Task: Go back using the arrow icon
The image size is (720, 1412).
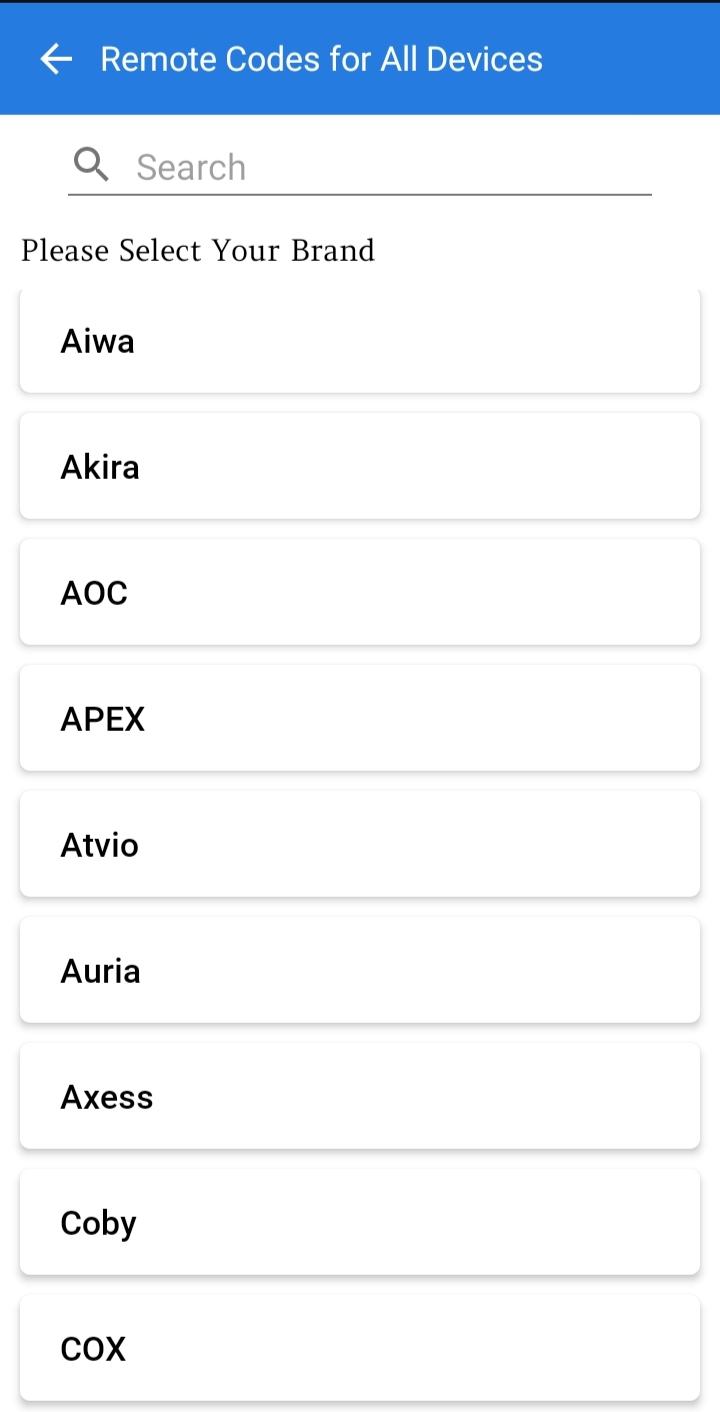Action: (56, 59)
